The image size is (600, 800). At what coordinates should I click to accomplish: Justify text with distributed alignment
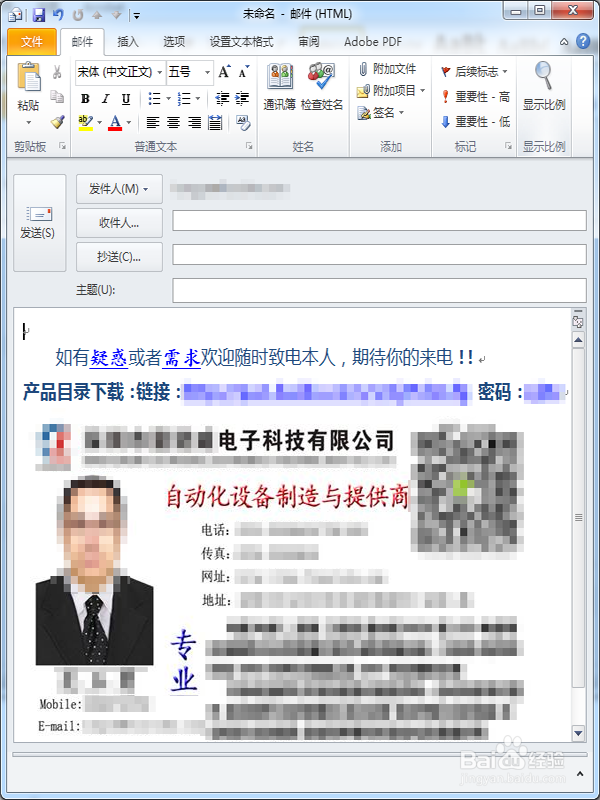click(215, 122)
